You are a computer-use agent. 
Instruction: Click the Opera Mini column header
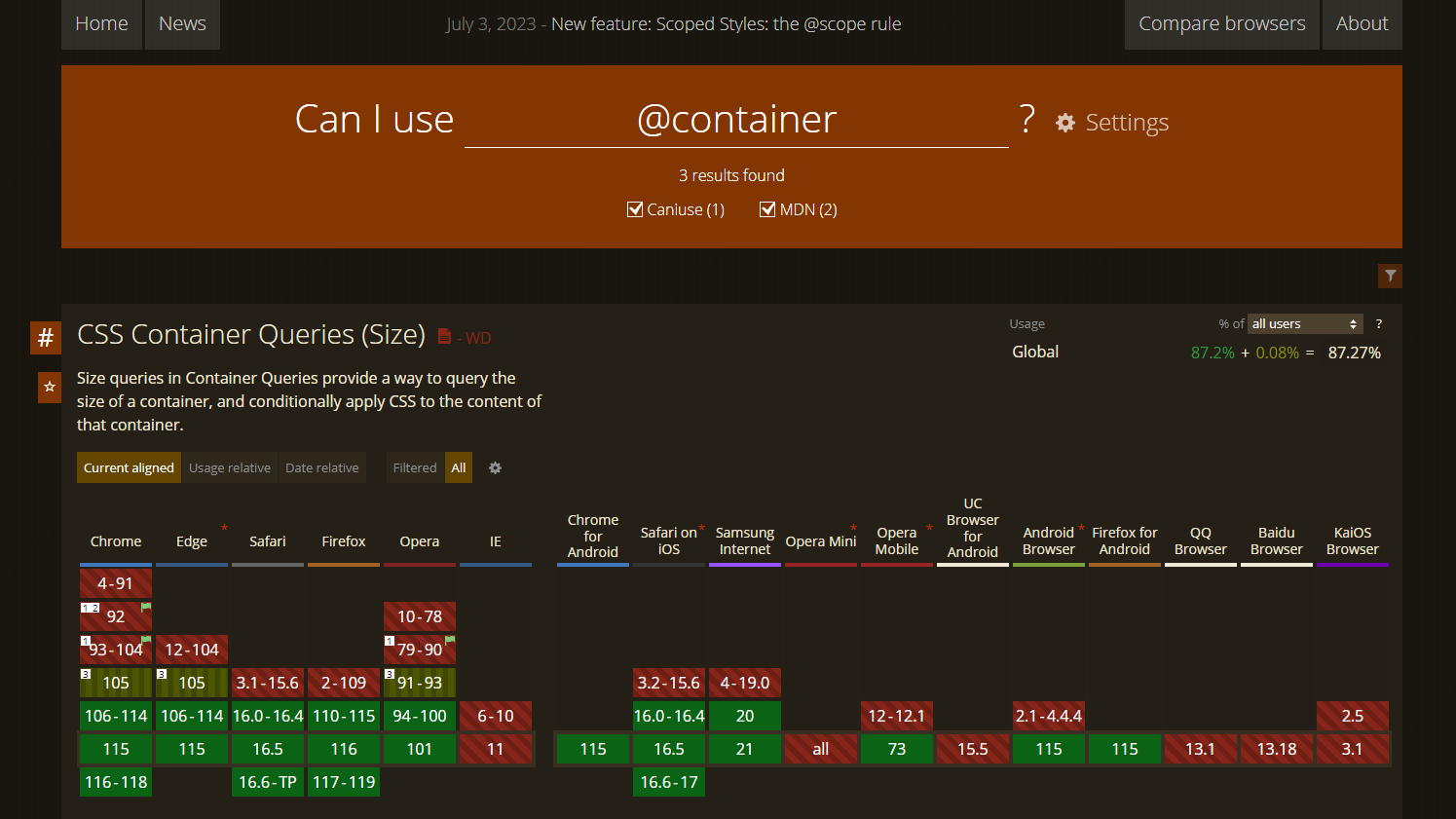click(x=821, y=541)
